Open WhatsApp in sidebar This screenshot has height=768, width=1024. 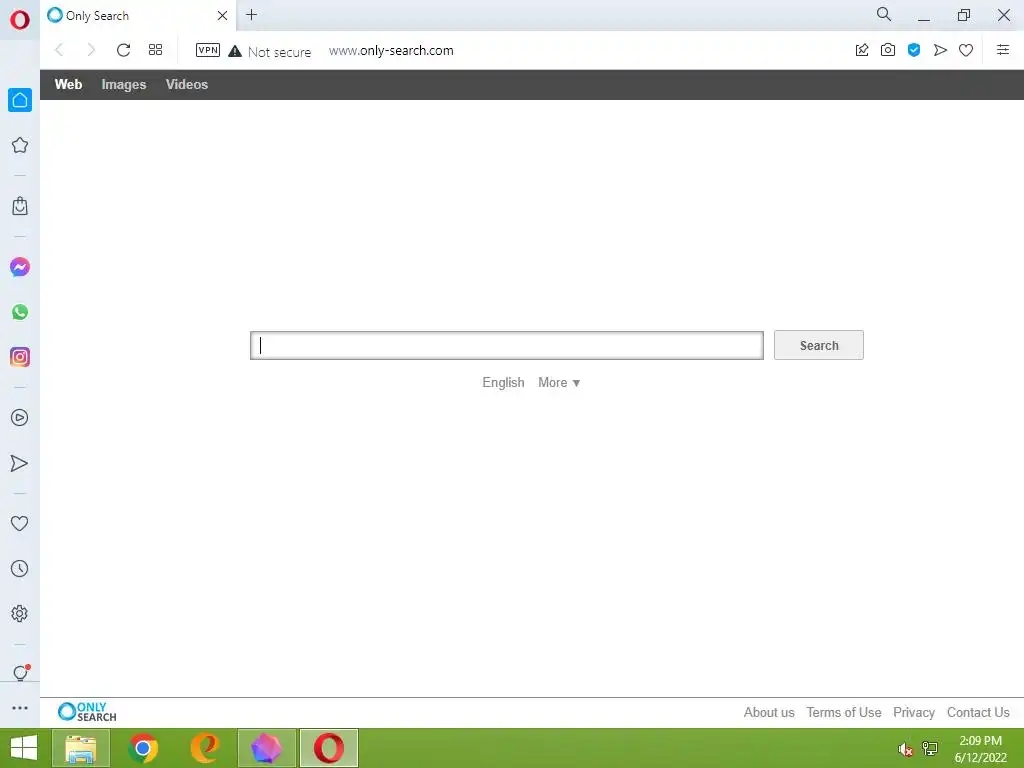tap(20, 312)
